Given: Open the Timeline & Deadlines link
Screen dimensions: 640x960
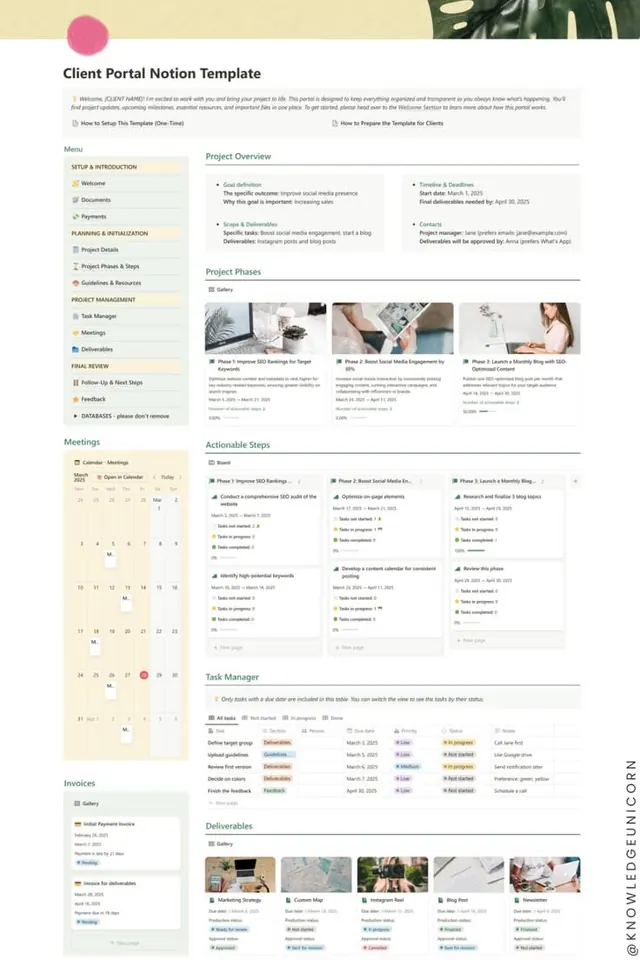Looking at the screenshot, I should pos(446,184).
